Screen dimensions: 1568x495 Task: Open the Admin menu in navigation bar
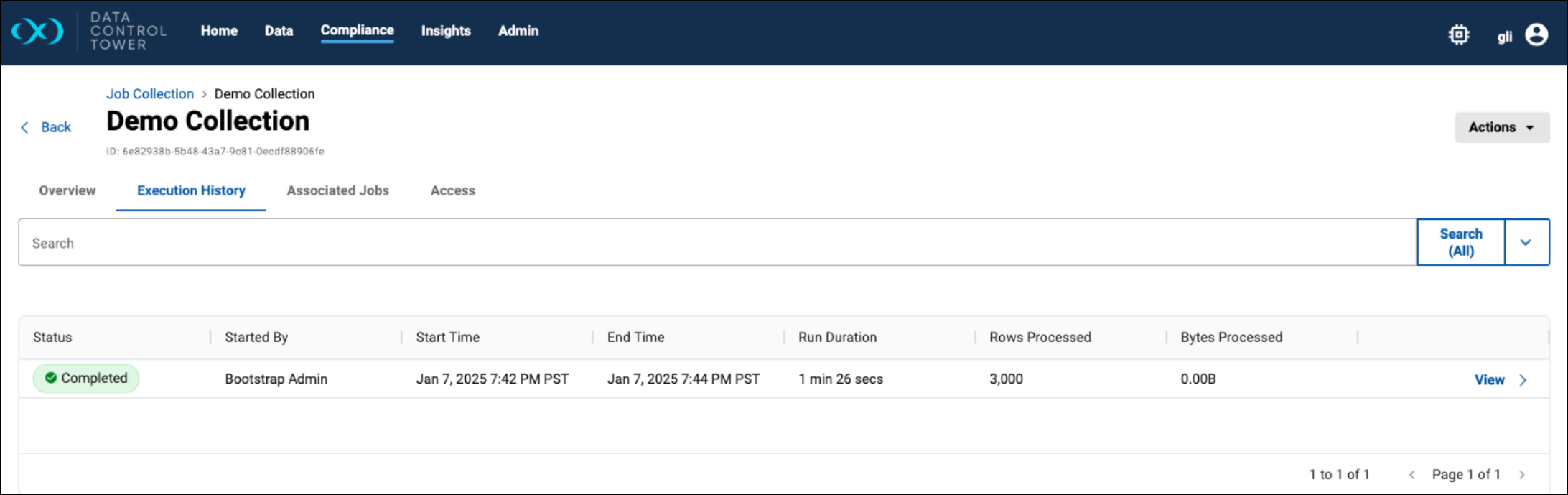pos(518,31)
